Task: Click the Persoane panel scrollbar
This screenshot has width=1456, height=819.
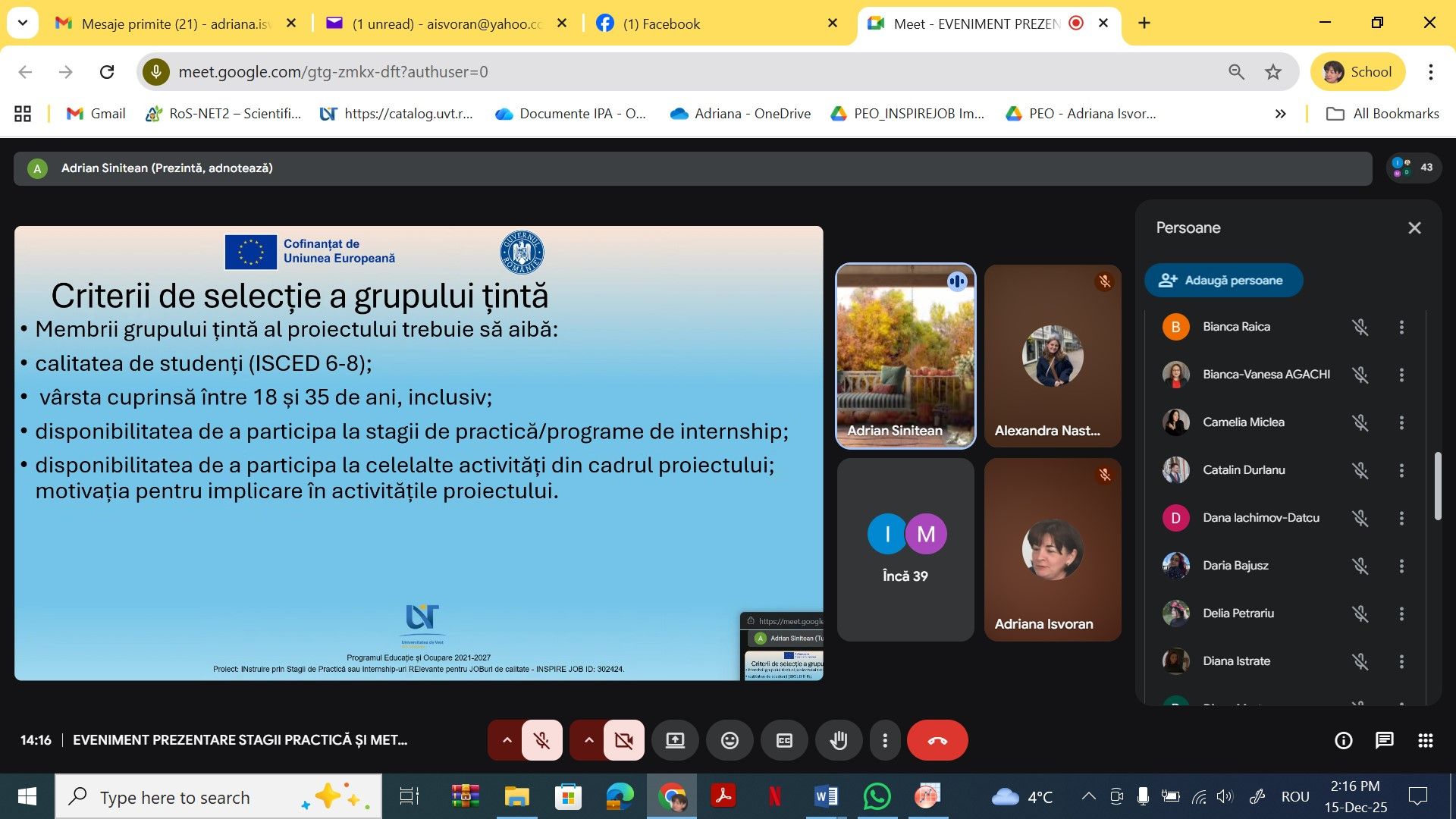Action: pyautogui.click(x=1437, y=485)
